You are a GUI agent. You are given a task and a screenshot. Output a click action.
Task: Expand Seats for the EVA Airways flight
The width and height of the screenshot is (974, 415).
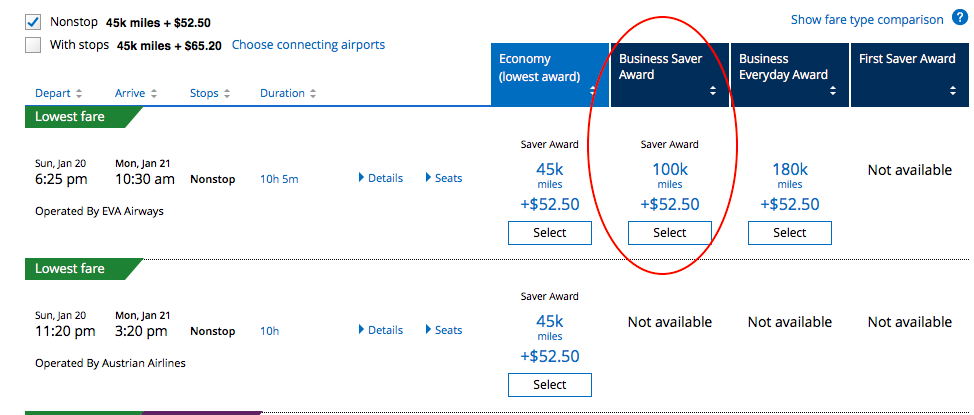[x=444, y=178]
